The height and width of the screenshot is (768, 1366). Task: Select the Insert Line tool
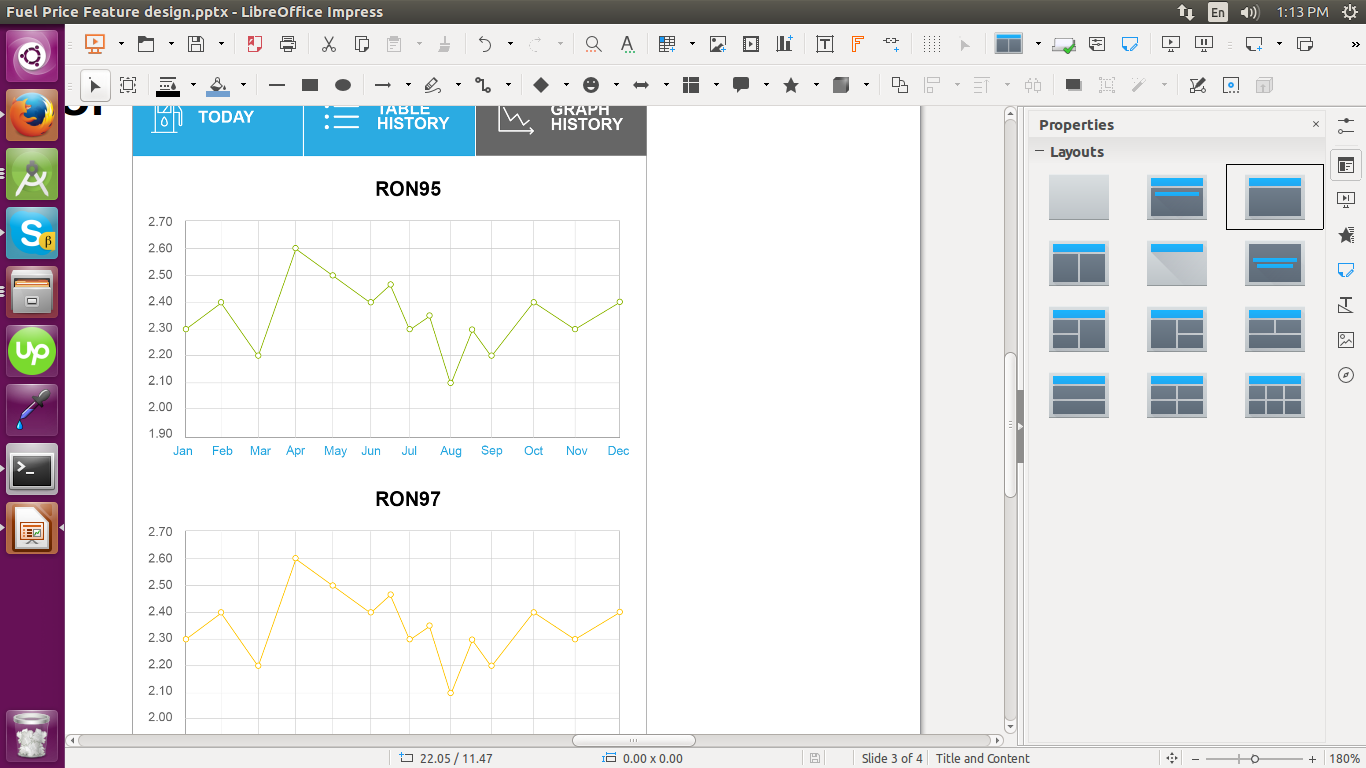point(277,85)
